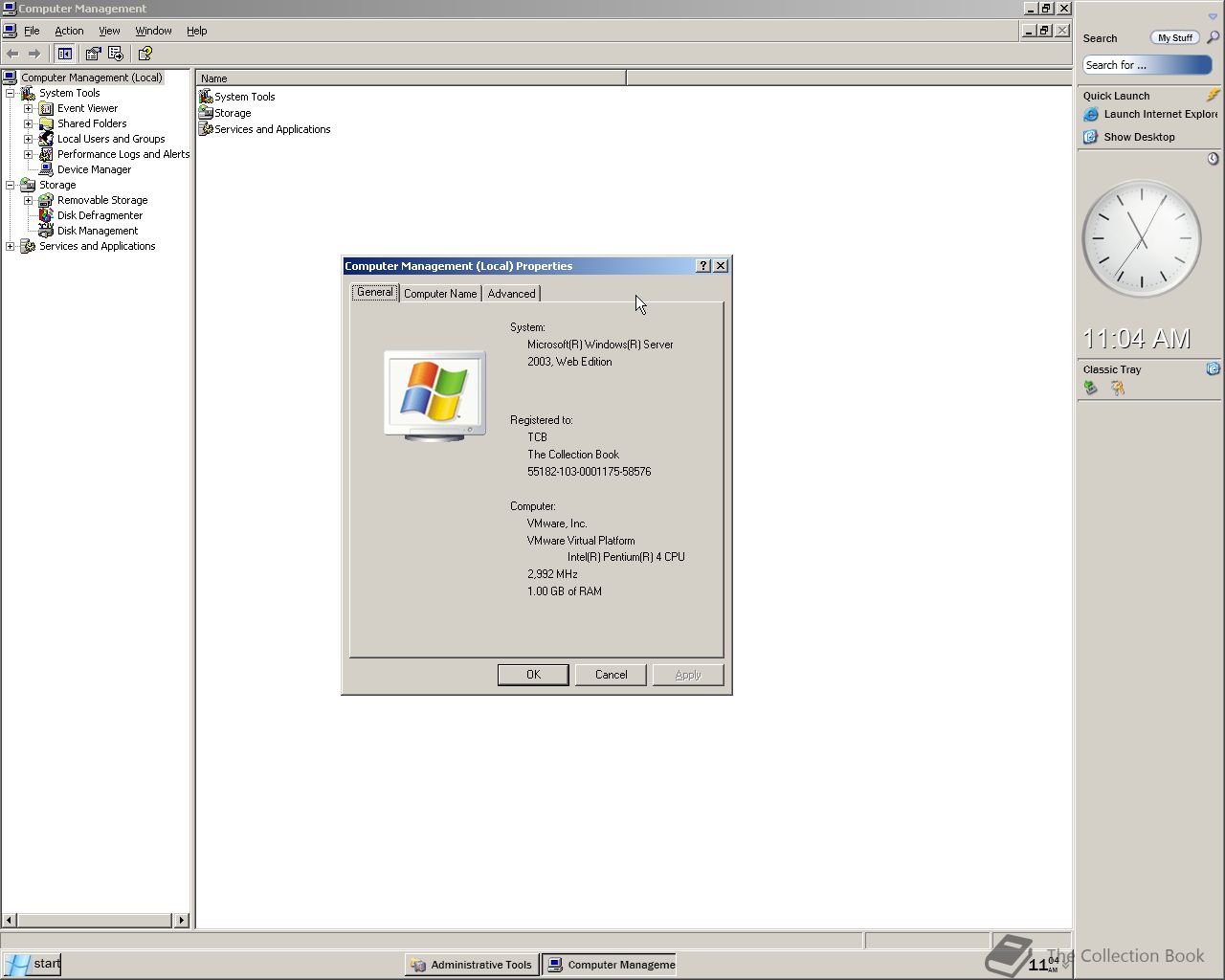Click the Quick Launch lightning bolt icon
The image size is (1225, 980).
pos(1213,95)
